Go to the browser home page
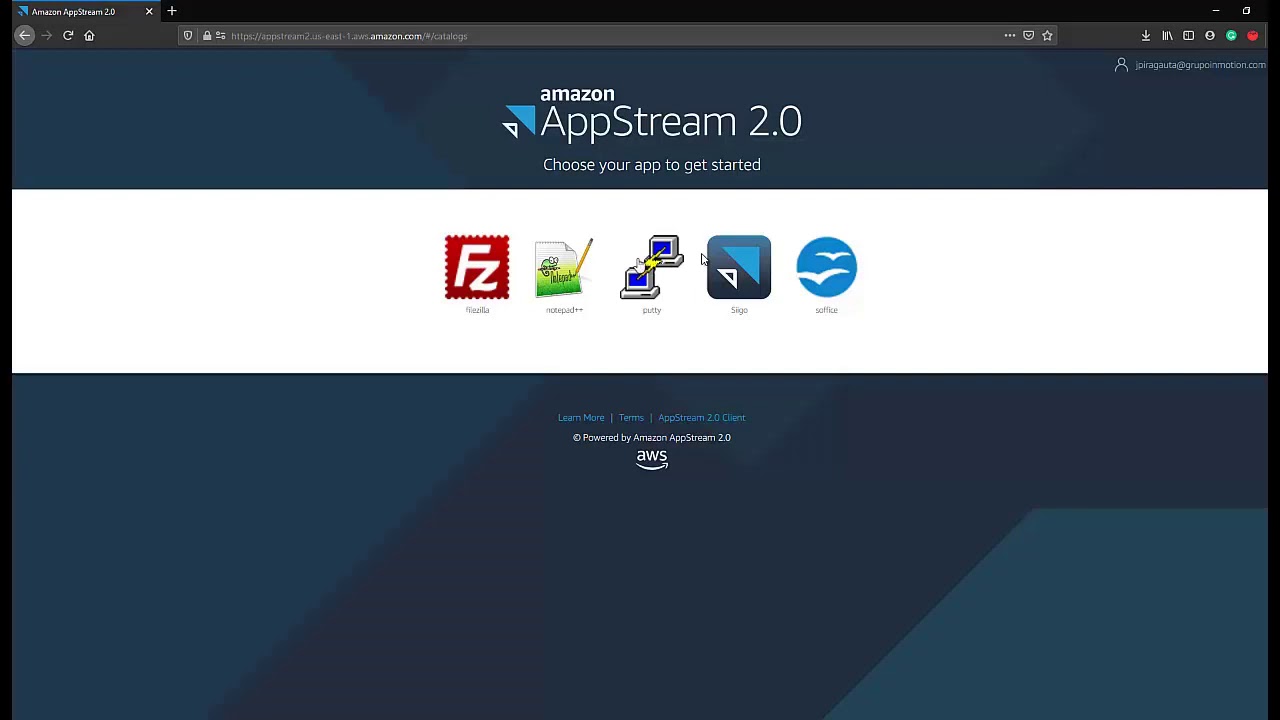 [89, 36]
